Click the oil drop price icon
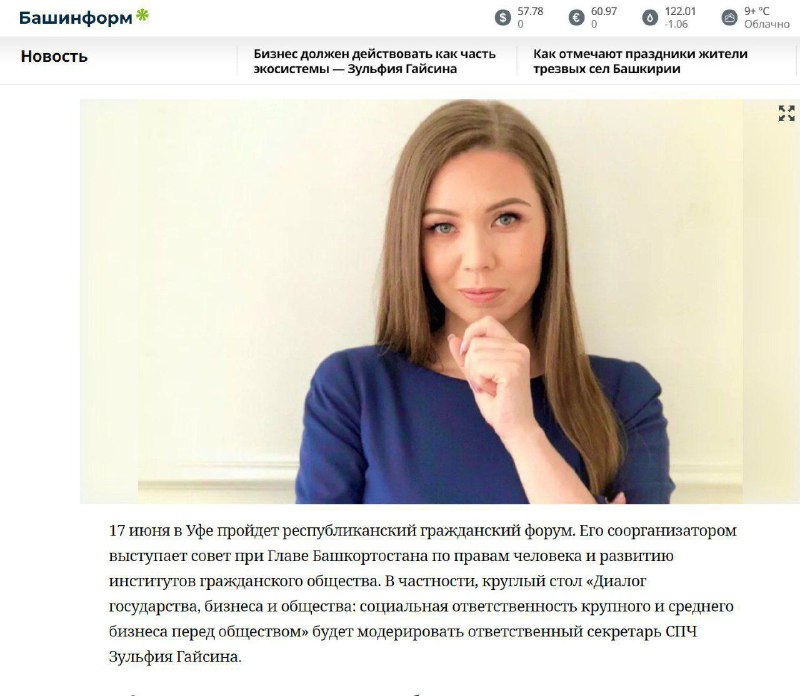Screen dimensions: 800x696 tap(650, 18)
